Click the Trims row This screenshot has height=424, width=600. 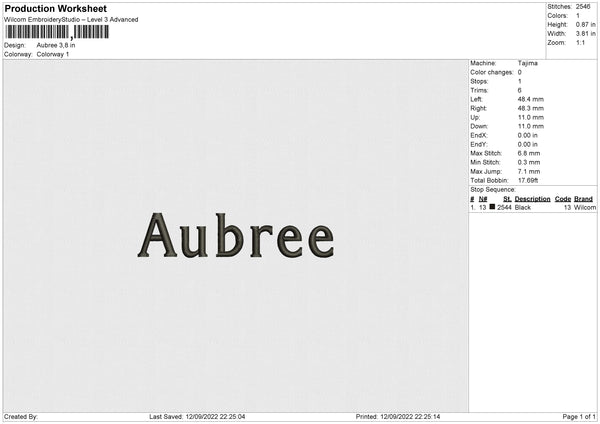(496, 90)
